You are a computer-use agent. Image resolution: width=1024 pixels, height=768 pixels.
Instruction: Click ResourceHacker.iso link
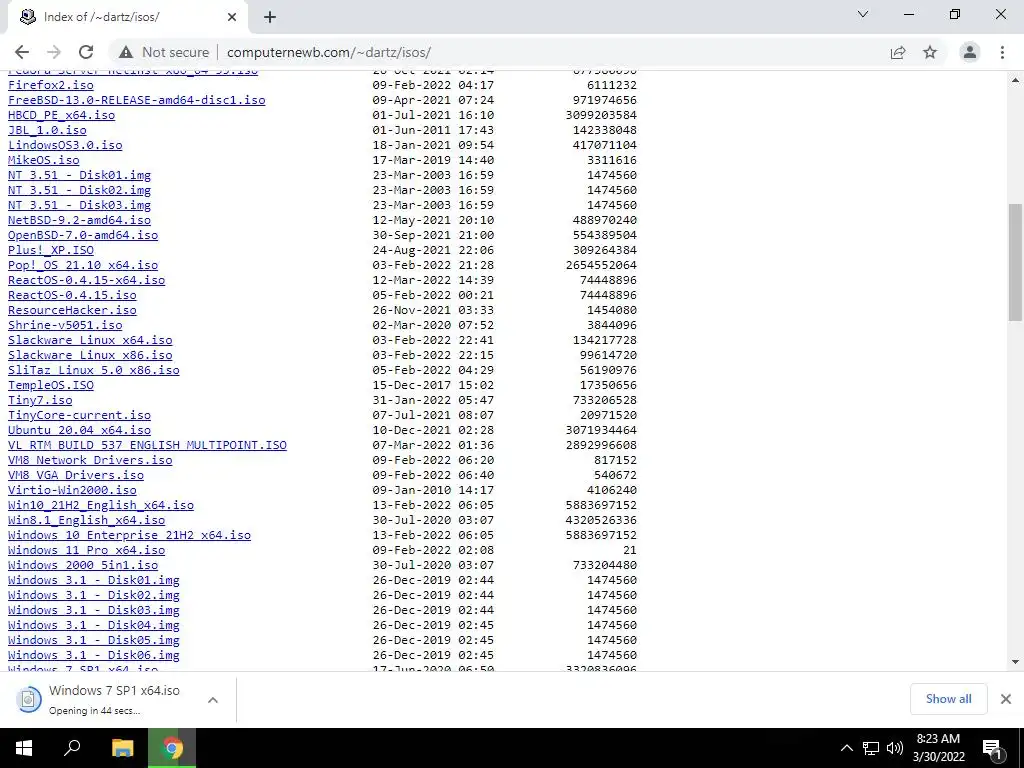[72, 310]
